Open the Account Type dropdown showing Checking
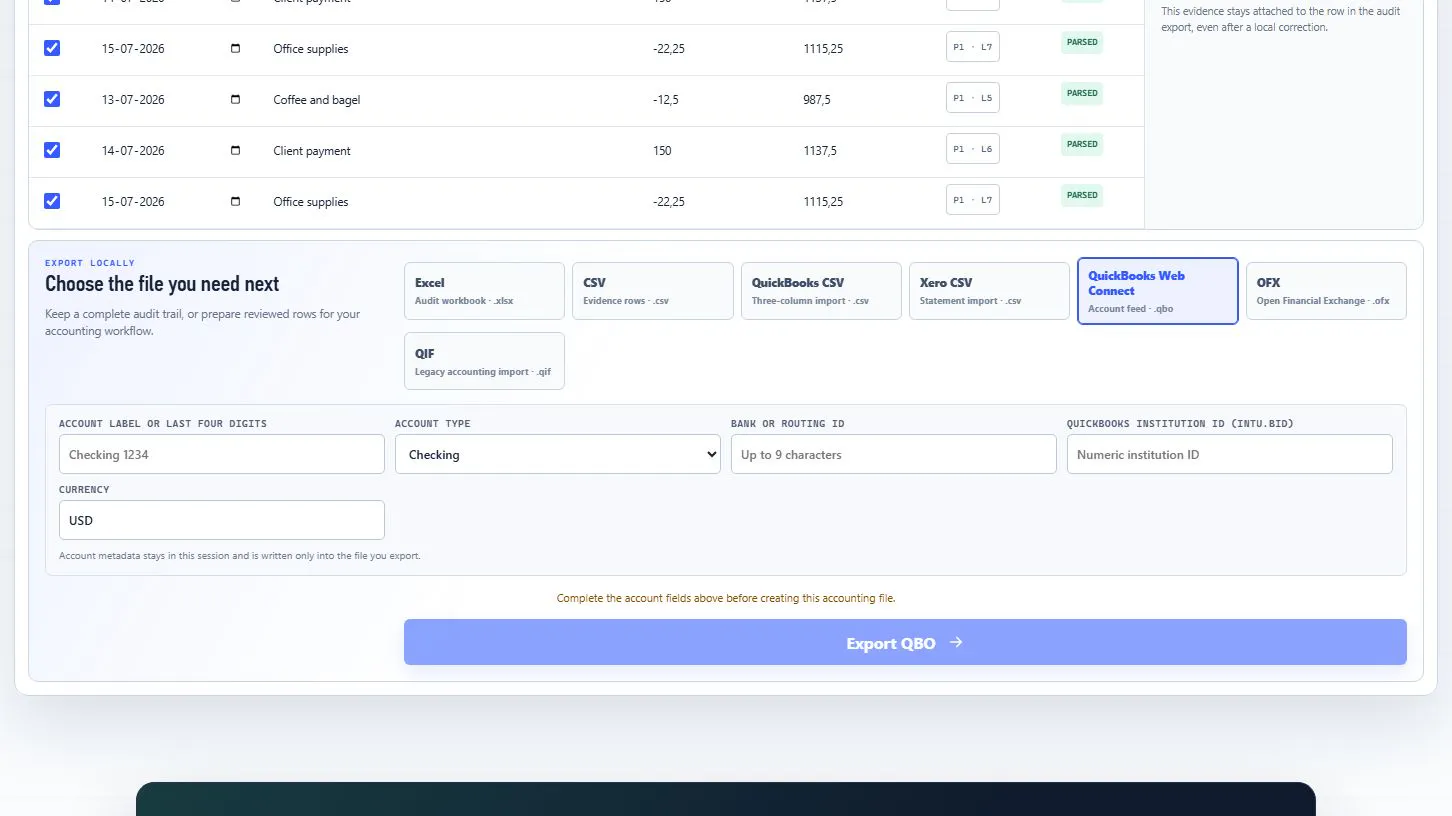Image resolution: width=1452 pixels, height=816 pixels. point(558,454)
